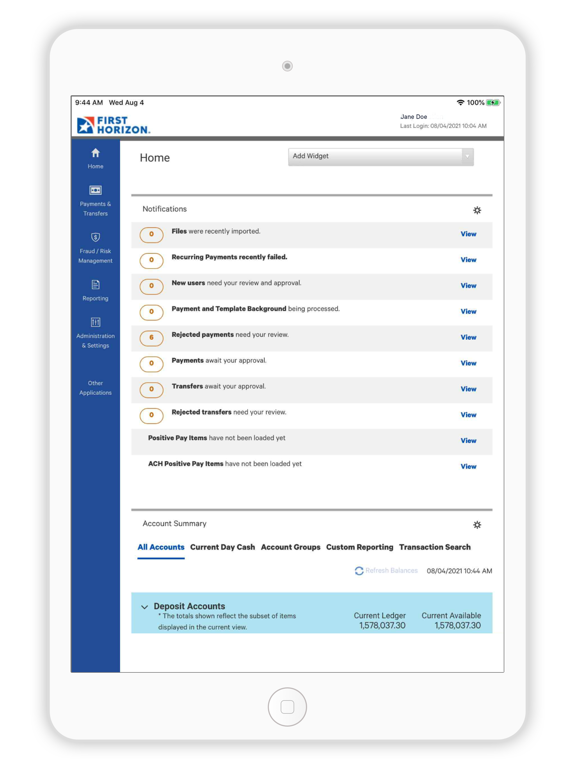The image size is (576, 768).
Task: Collapse the Deposit Accounts section chevron
Action: pyautogui.click(x=144, y=607)
